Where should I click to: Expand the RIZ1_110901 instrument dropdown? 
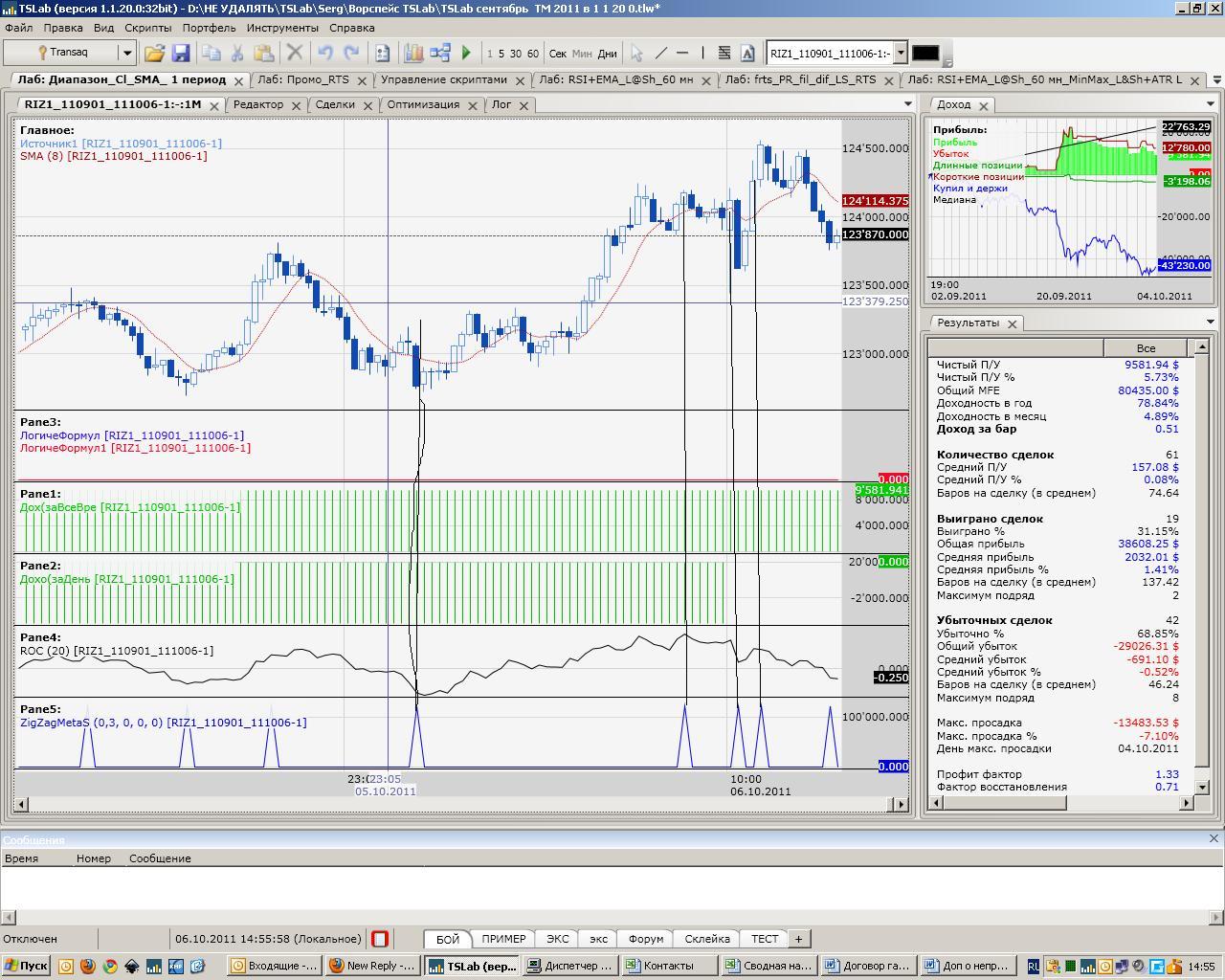click(x=900, y=54)
